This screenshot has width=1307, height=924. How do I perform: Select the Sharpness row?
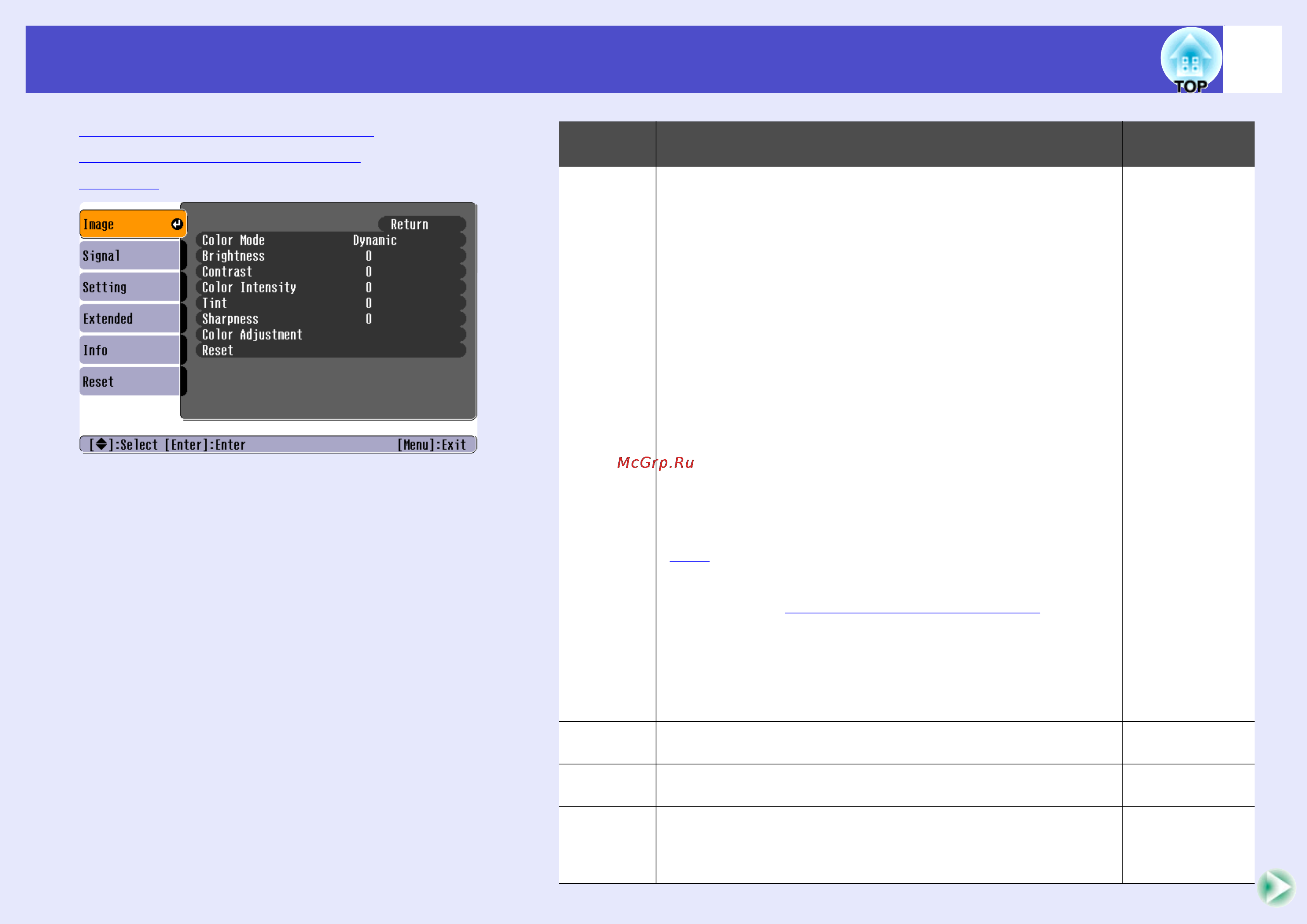331,319
